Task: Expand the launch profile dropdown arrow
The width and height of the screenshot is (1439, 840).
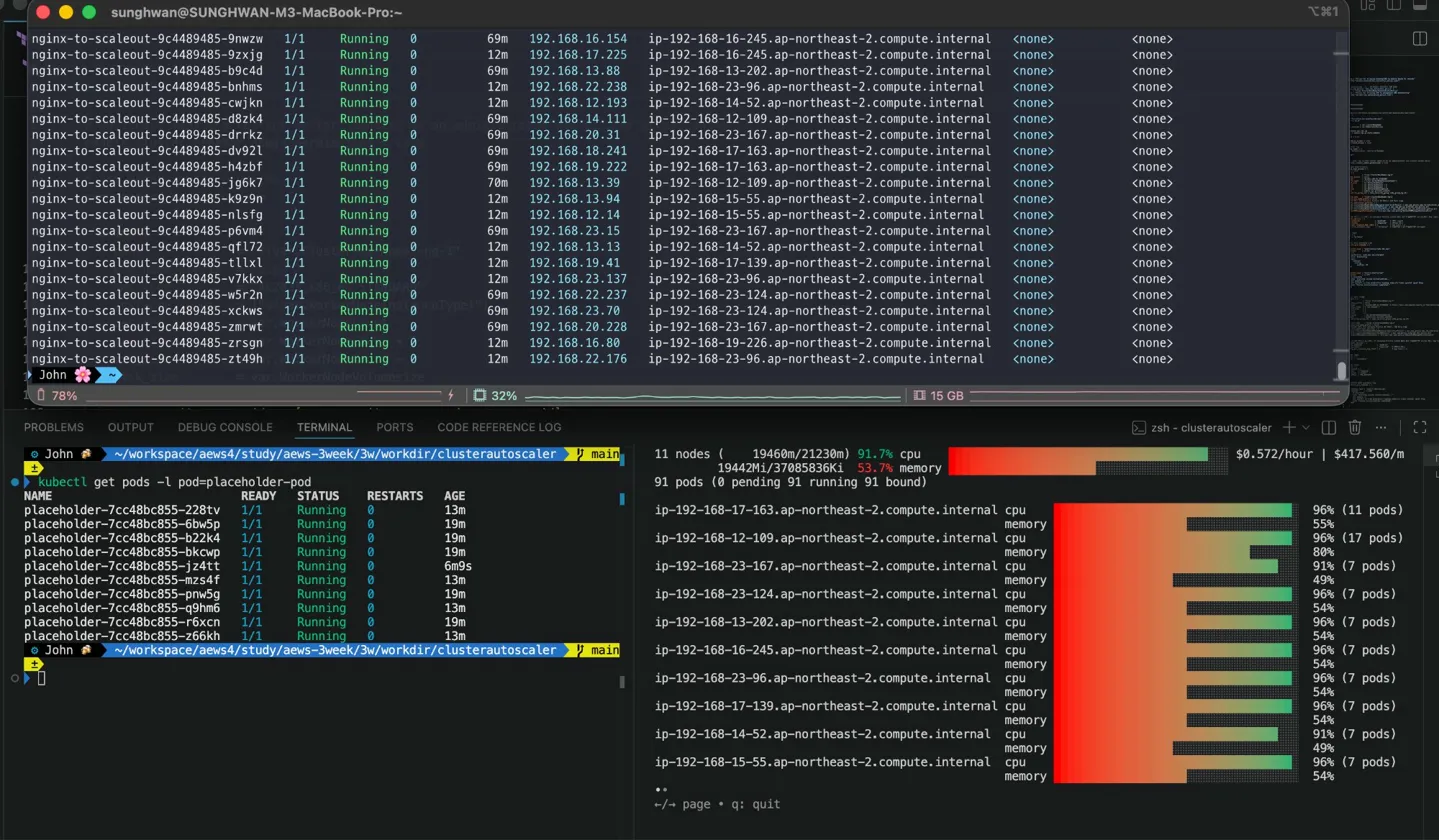Action: [1306, 427]
